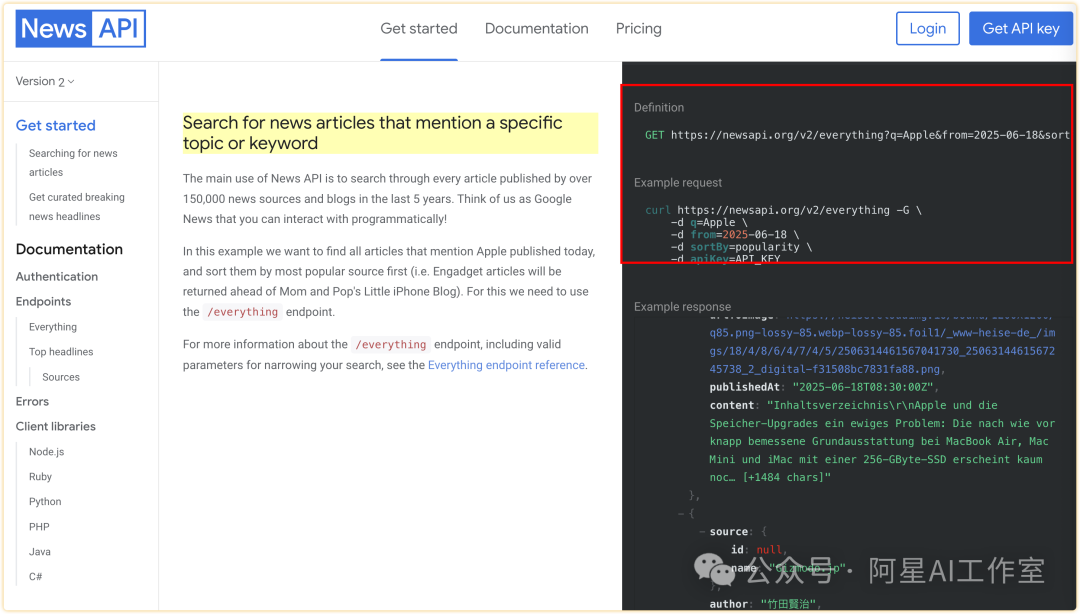Collapse the source object in response

[x=702, y=532]
